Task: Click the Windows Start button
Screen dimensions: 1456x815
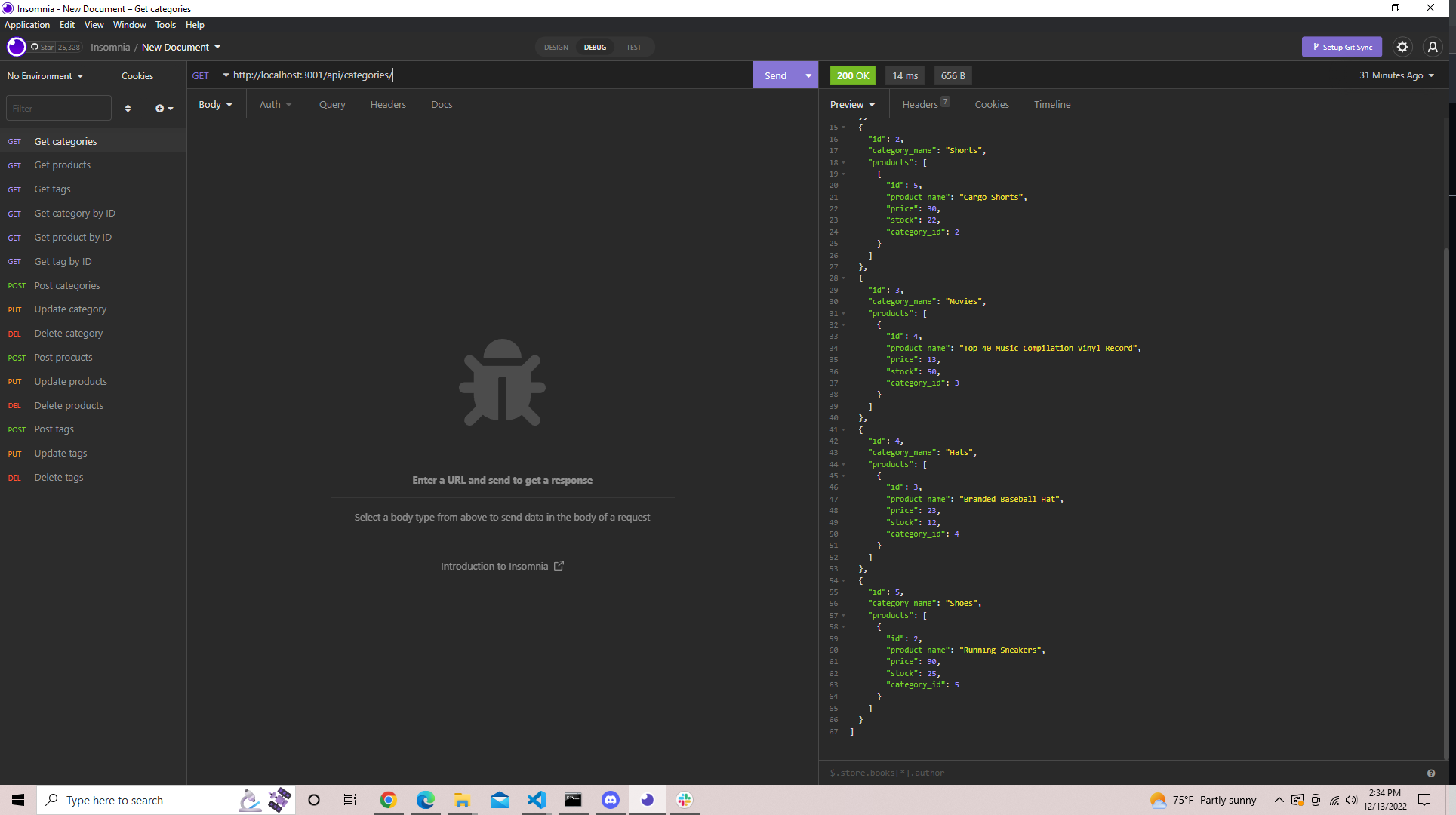Action: point(18,800)
